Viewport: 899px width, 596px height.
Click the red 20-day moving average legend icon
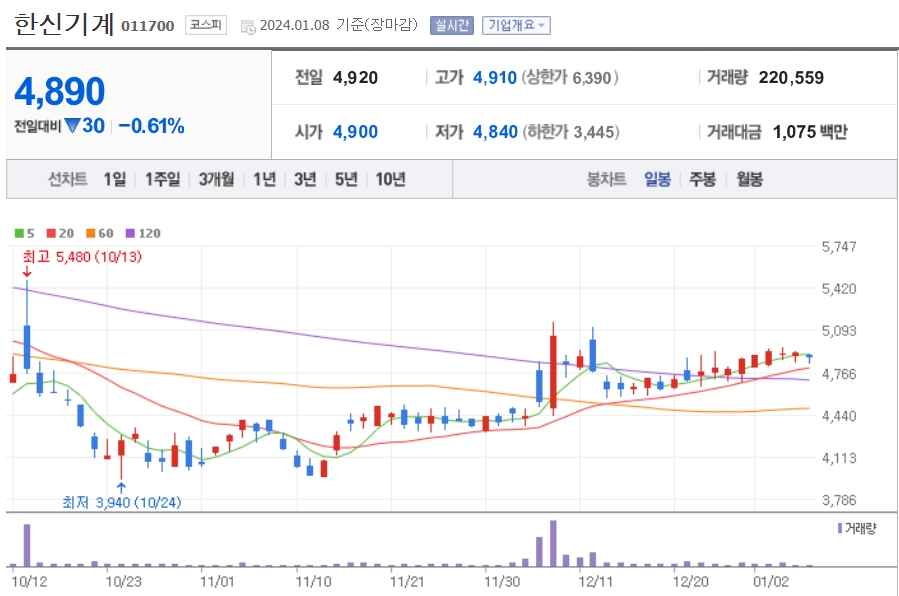tap(50, 232)
